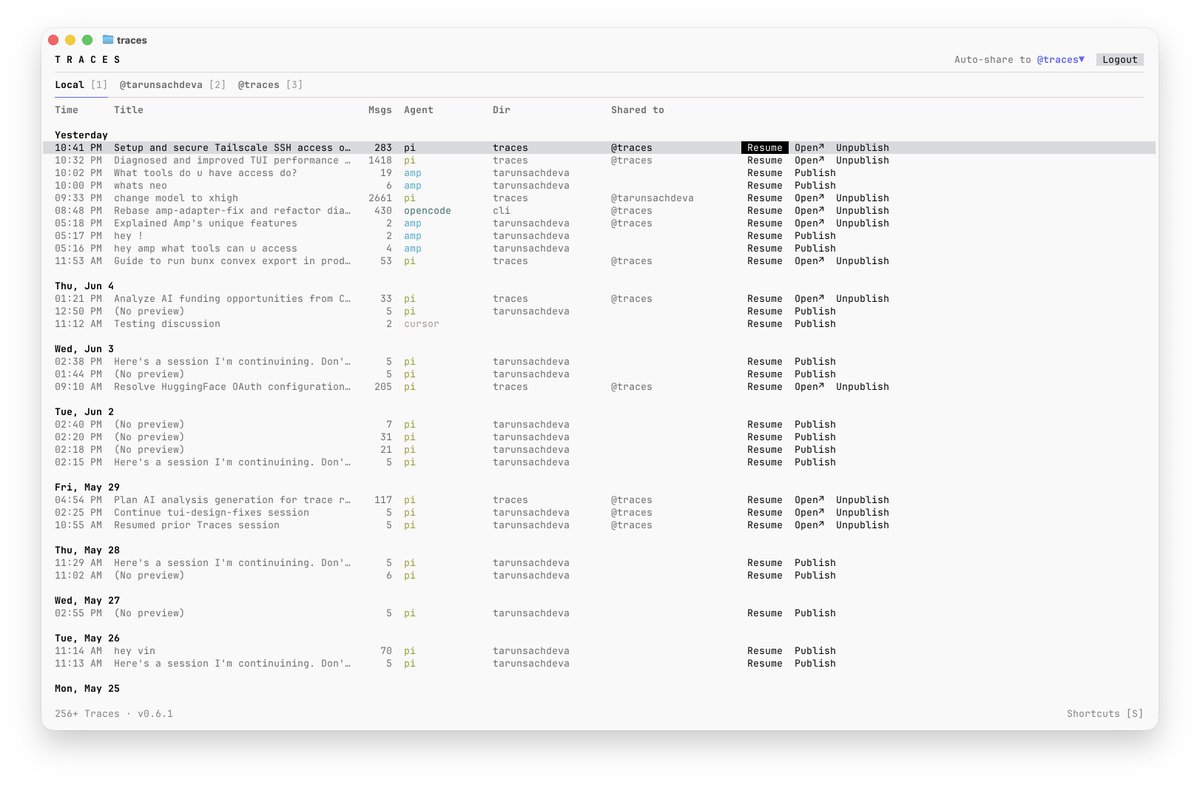The height and width of the screenshot is (785, 1200).
Task: Click the Logout button
Action: coord(1119,60)
